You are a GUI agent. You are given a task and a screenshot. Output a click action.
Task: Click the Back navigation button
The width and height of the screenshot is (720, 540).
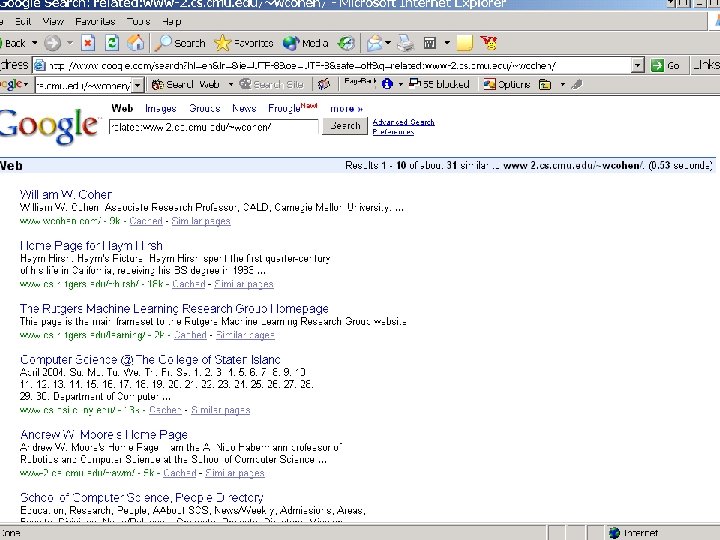[13, 43]
